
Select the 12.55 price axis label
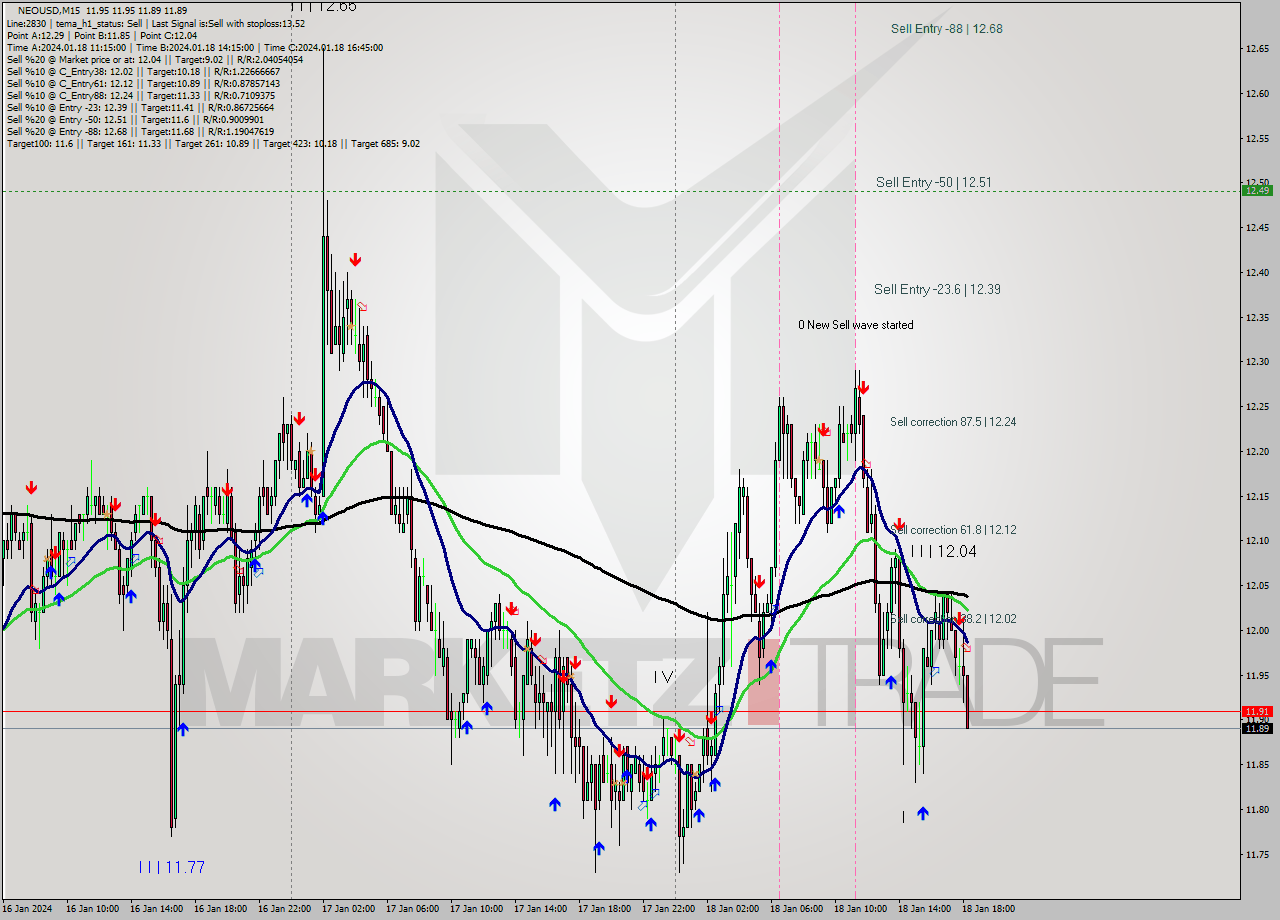coord(1256,138)
